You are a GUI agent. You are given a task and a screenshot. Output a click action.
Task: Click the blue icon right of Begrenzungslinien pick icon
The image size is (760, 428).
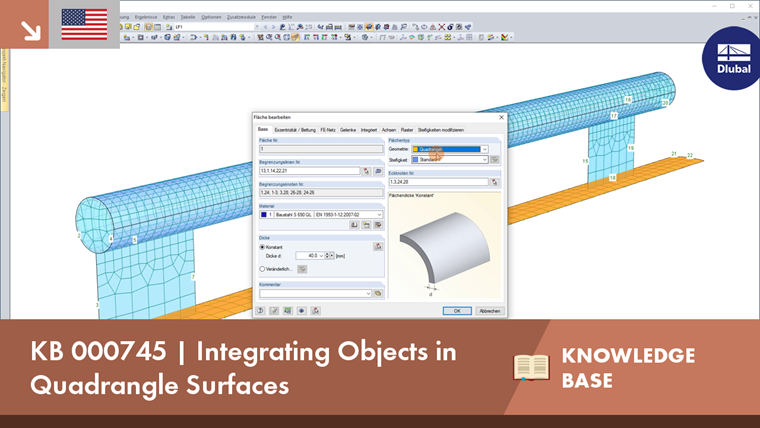[x=378, y=171]
